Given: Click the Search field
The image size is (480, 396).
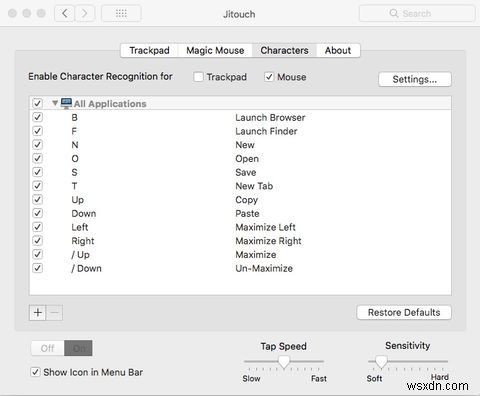Looking at the screenshot, I should 417,14.
